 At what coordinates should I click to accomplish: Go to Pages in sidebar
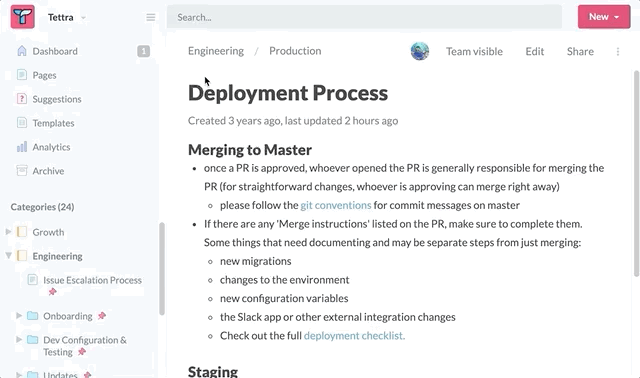(x=44, y=75)
